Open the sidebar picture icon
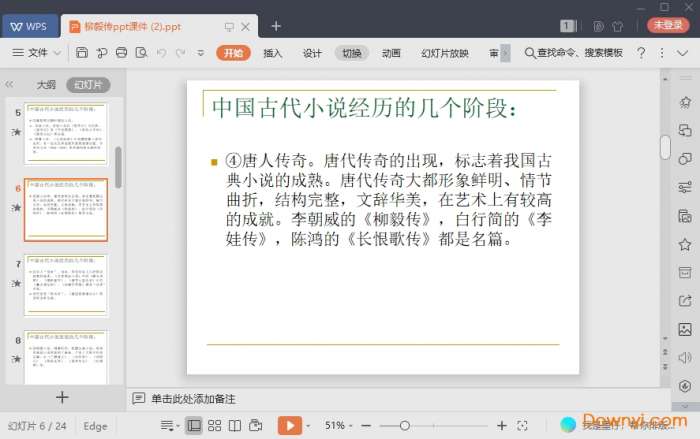The image size is (700, 439). [685, 329]
